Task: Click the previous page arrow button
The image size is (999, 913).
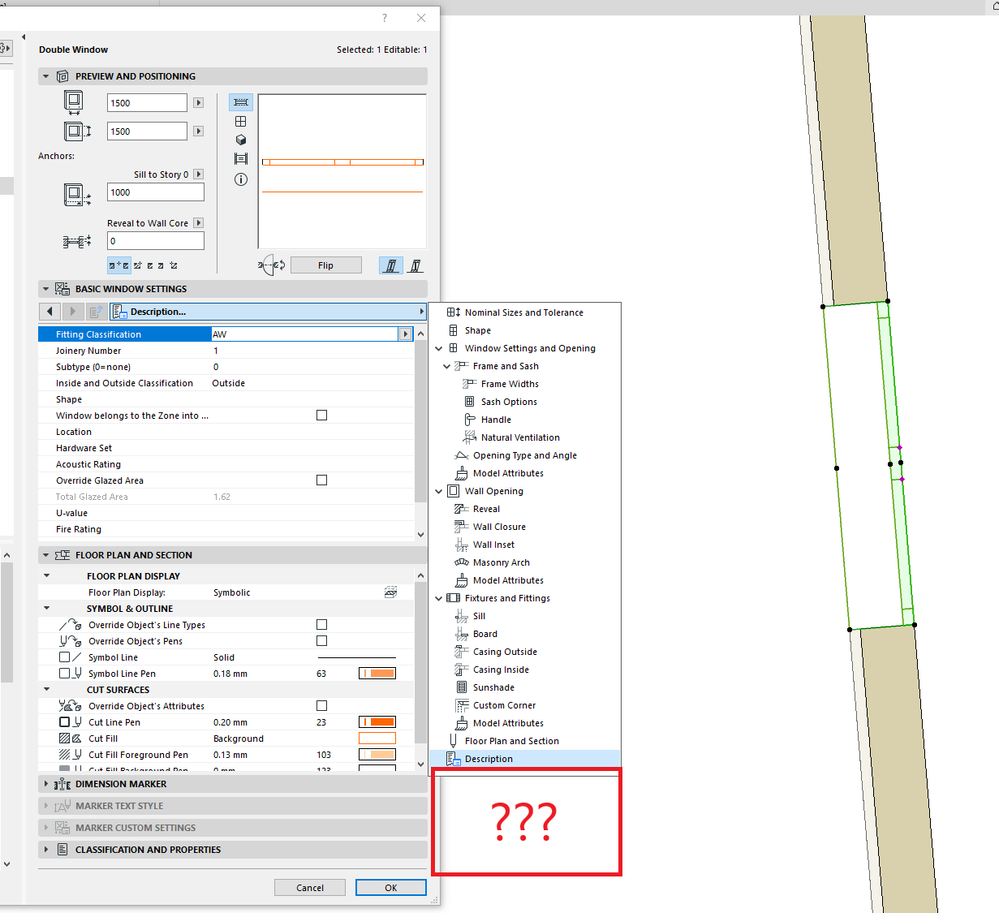Action: (x=50, y=312)
